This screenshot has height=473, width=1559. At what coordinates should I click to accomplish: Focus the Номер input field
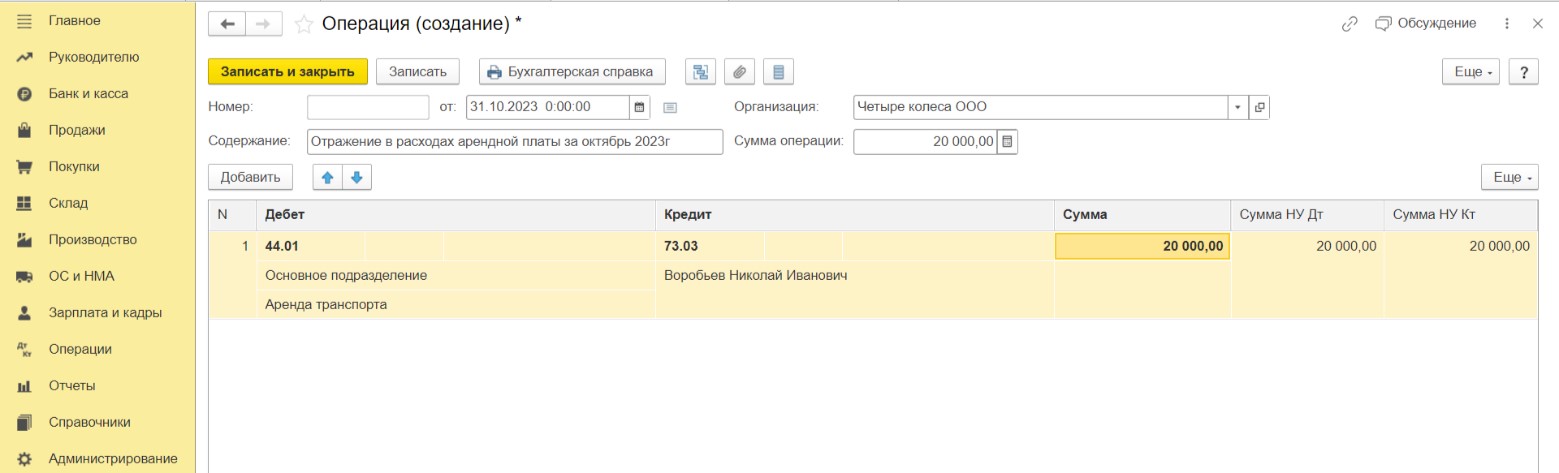368,107
